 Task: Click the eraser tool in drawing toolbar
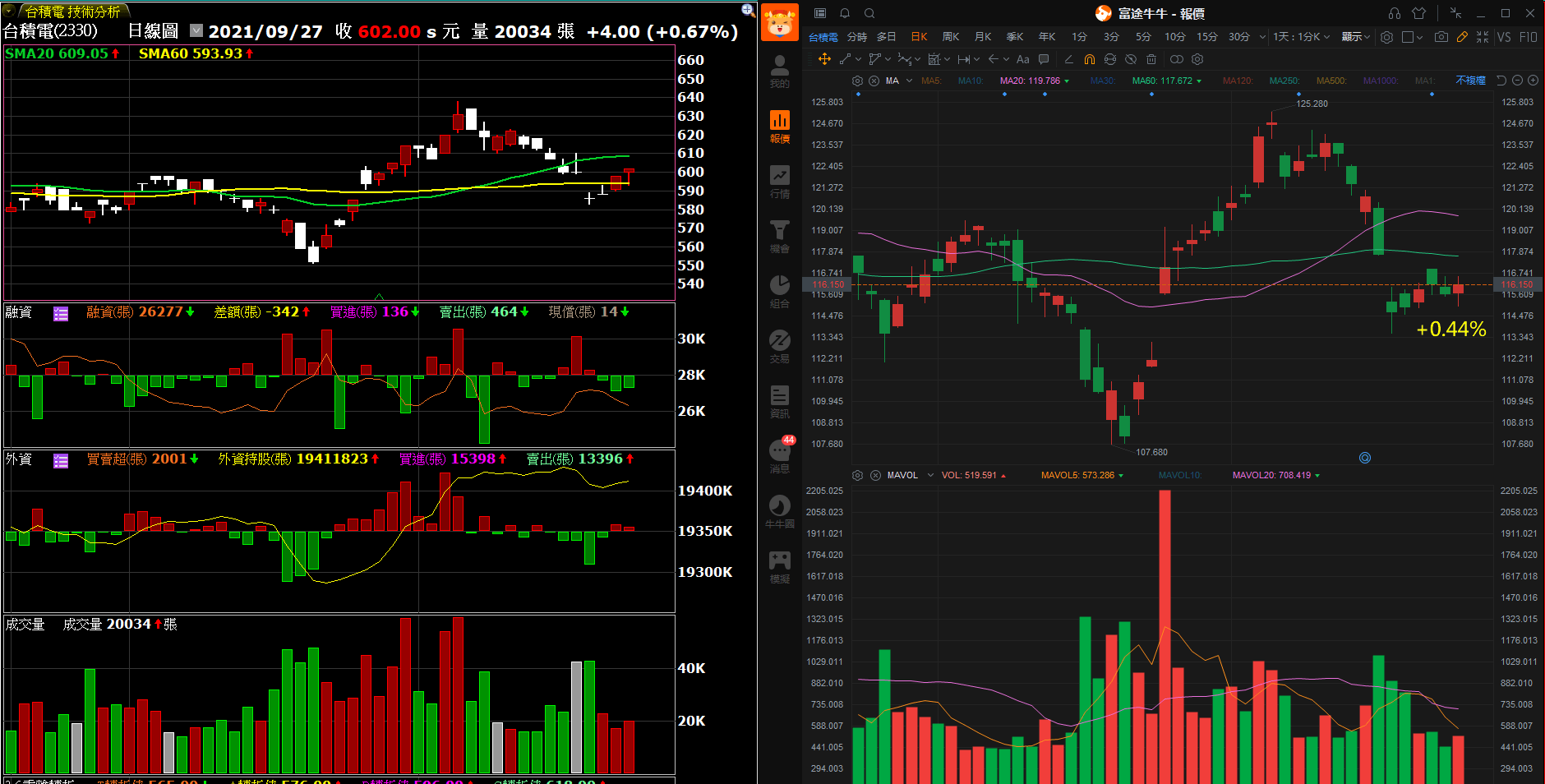pos(1068,59)
